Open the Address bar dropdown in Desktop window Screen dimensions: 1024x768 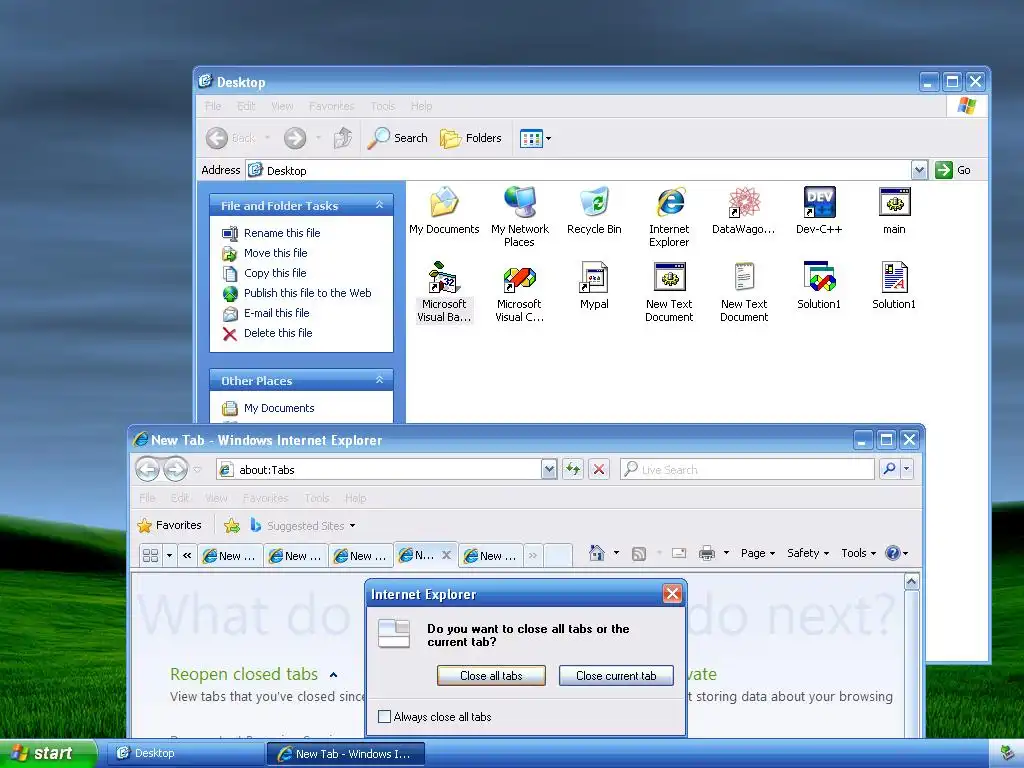click(919, 170)
